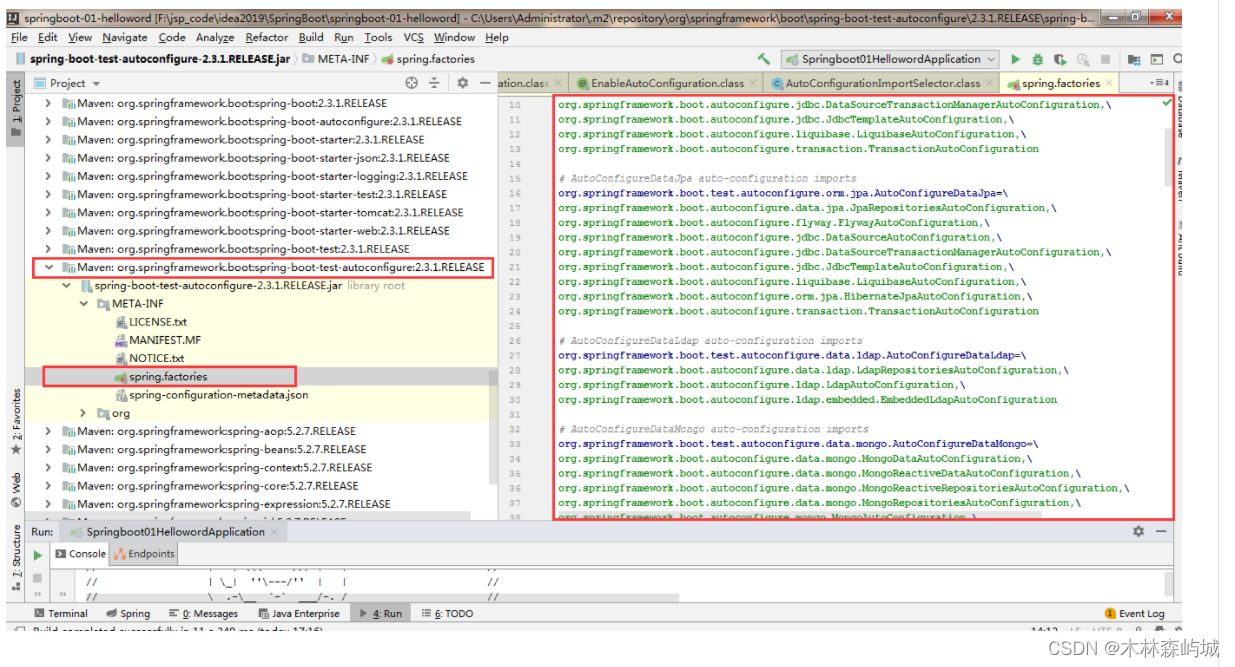Open the Event Log
Screen dimensions: 1235x667
pyautogui.click(x=1135, y=614)
